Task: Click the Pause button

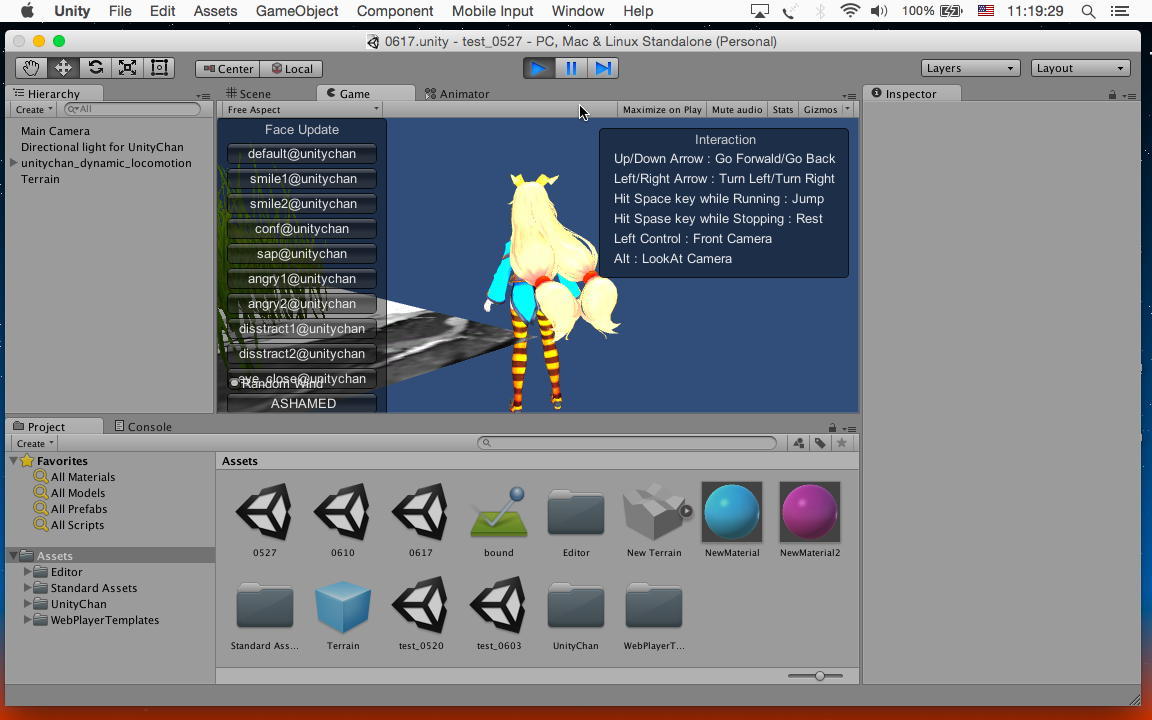Action: pos(571,68)
